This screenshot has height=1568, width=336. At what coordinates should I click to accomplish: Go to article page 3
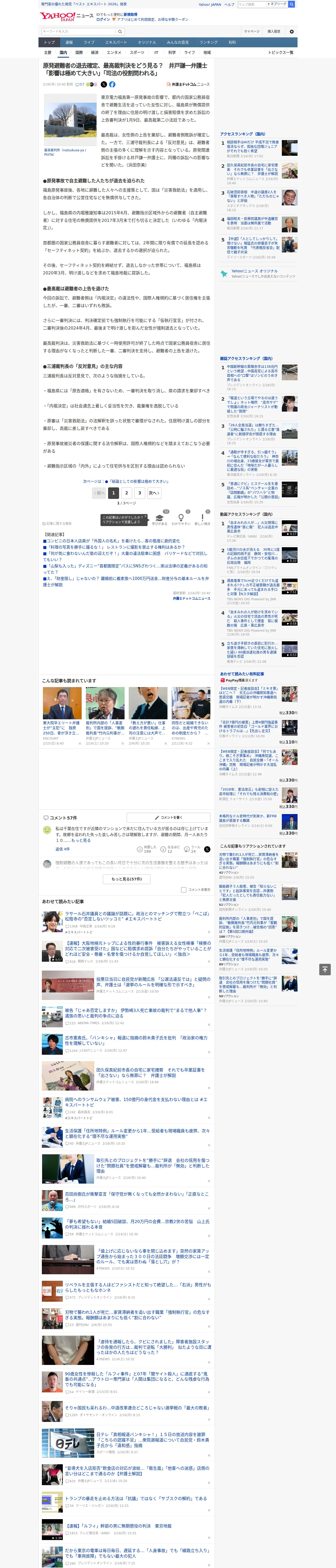140,493
